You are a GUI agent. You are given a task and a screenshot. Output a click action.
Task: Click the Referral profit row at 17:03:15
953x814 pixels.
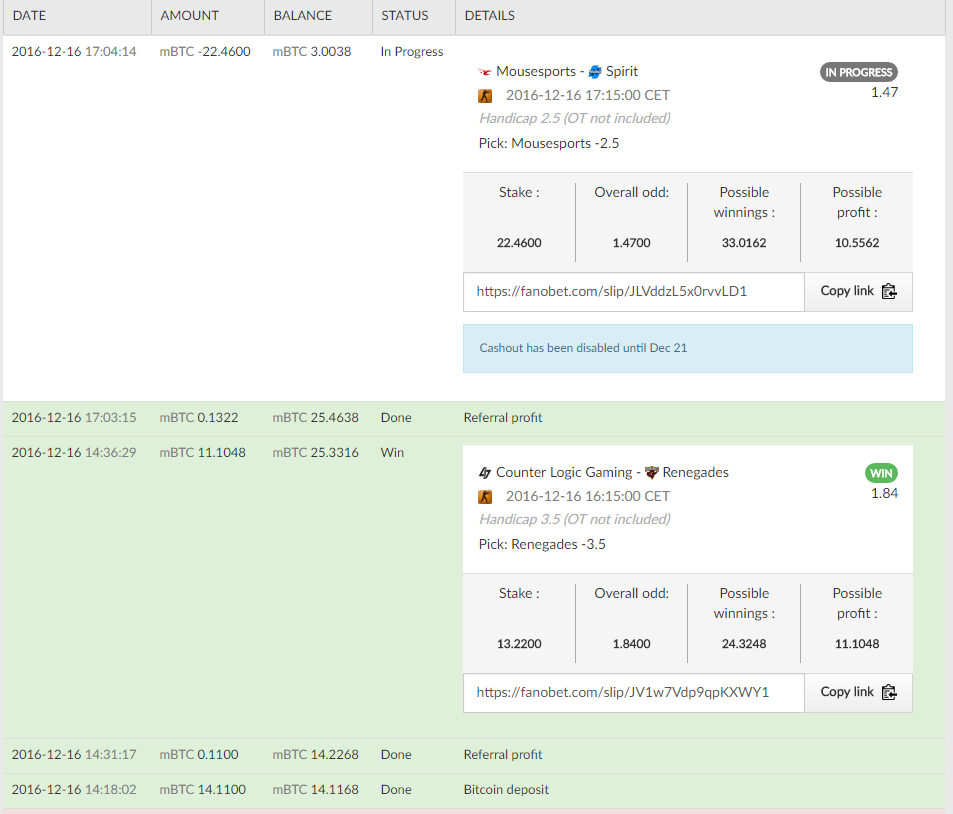(474, 418)
